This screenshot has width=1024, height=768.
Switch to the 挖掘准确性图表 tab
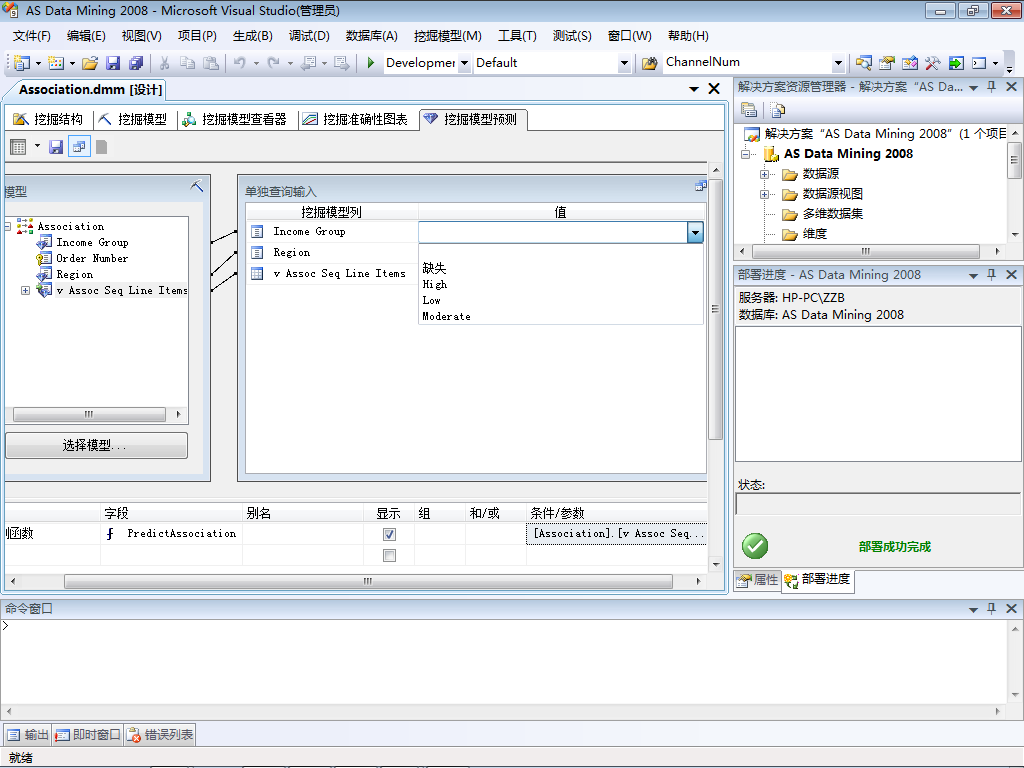[356, 119]
